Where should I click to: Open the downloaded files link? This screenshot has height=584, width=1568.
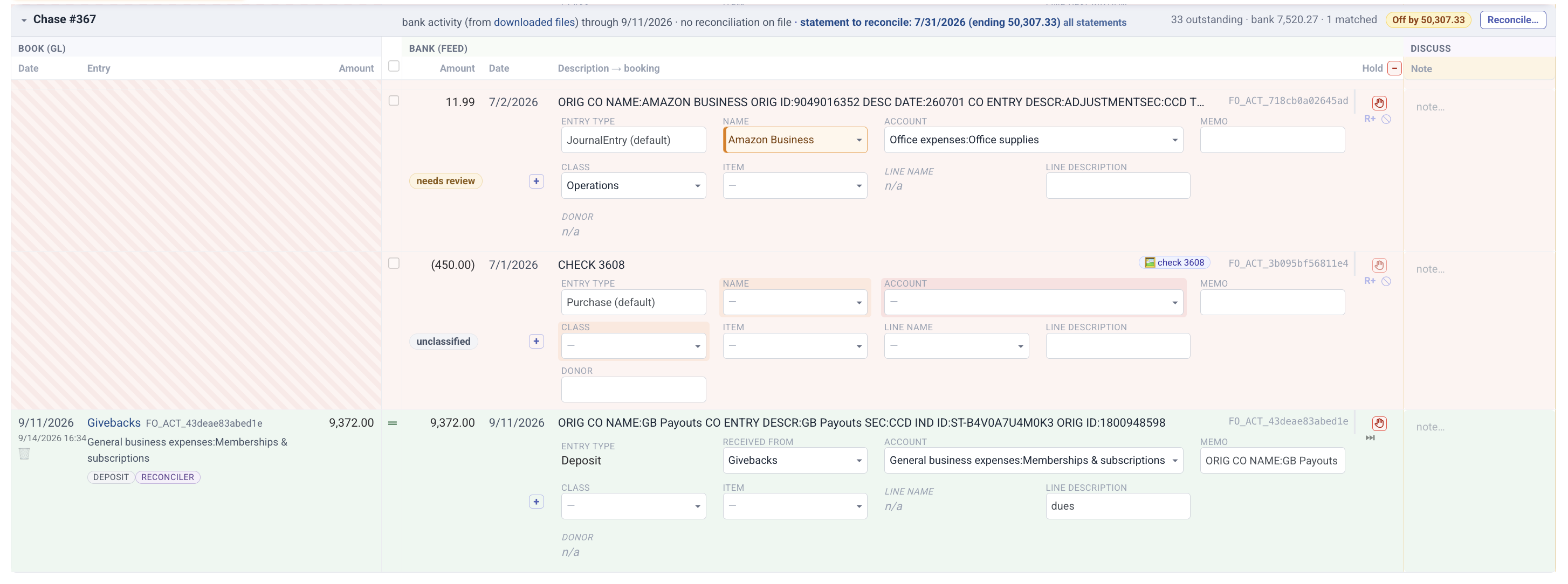(534, 23)
